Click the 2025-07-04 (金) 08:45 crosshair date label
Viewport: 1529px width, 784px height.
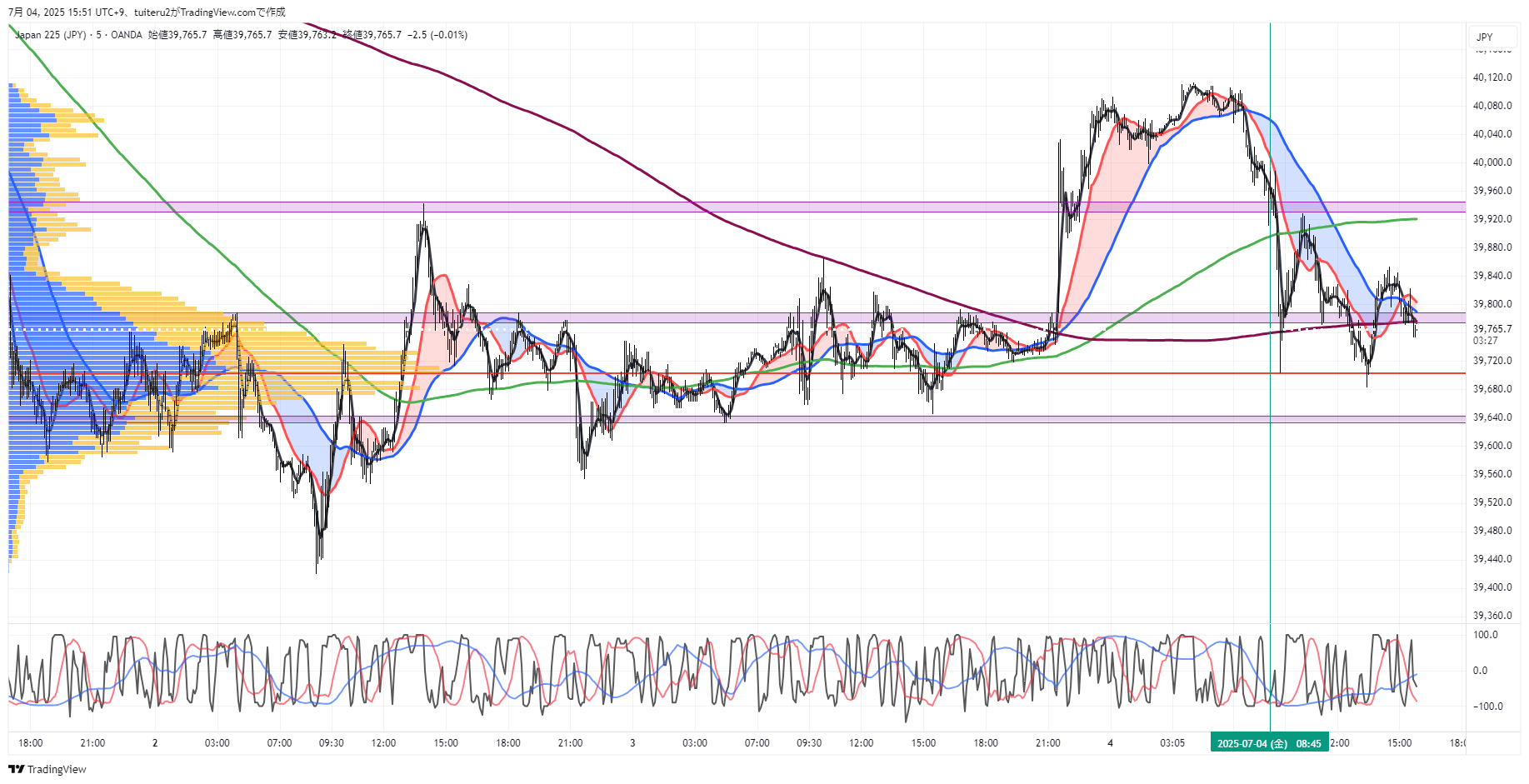(1269, 743)
